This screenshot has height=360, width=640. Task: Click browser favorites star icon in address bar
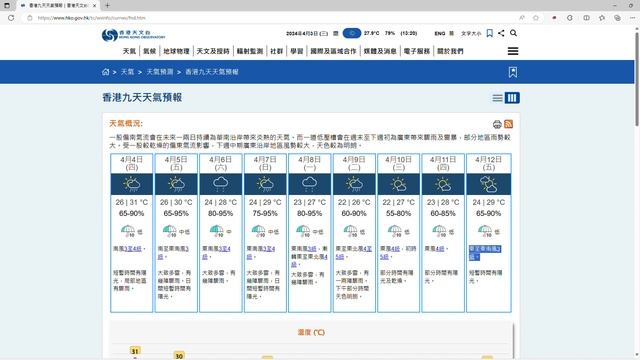click(536, 18)
